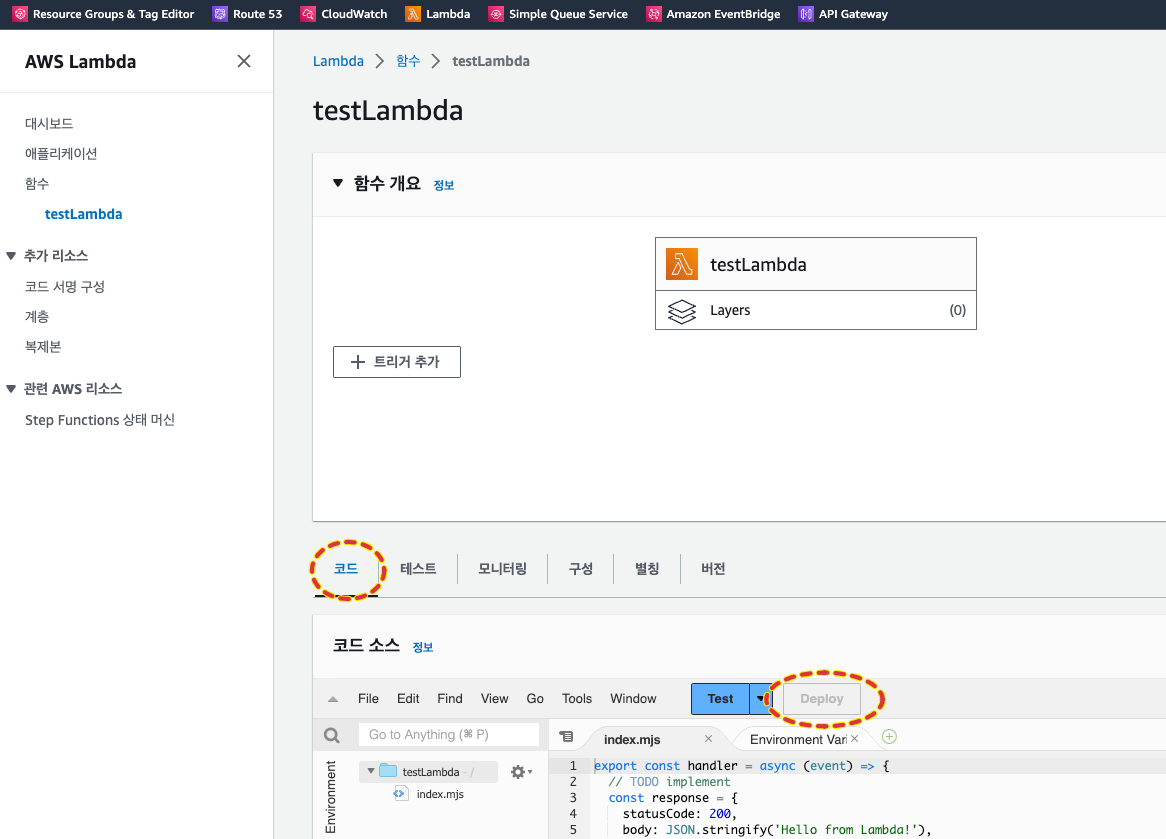This screenshot has height=839, width=1166.
Task: Switch to the 버전 tab
Action: click(713, 569)
